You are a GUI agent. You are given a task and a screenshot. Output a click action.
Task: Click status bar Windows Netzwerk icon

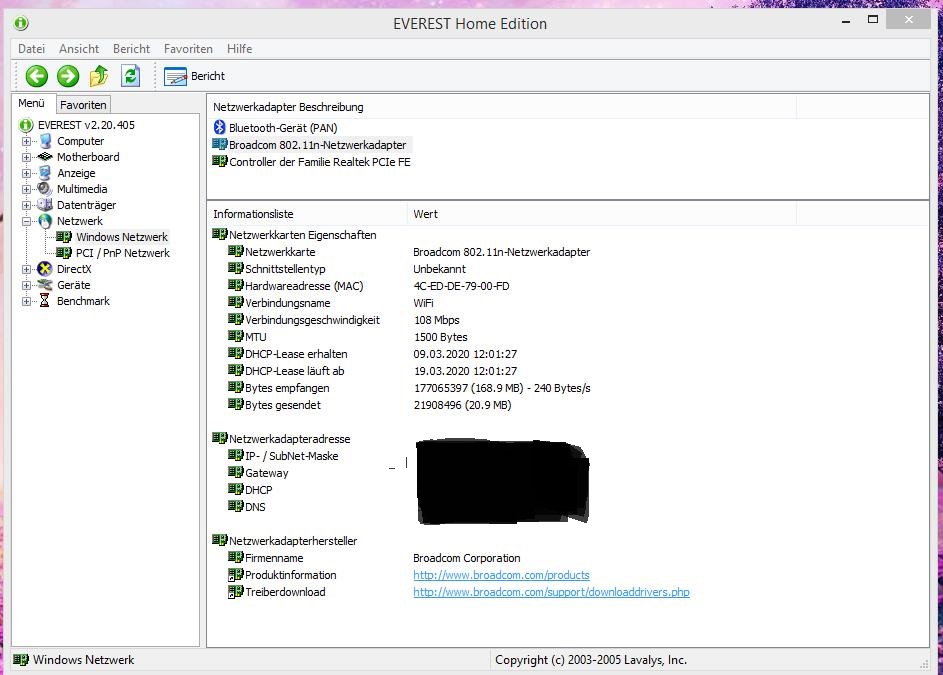click(21, 660)
